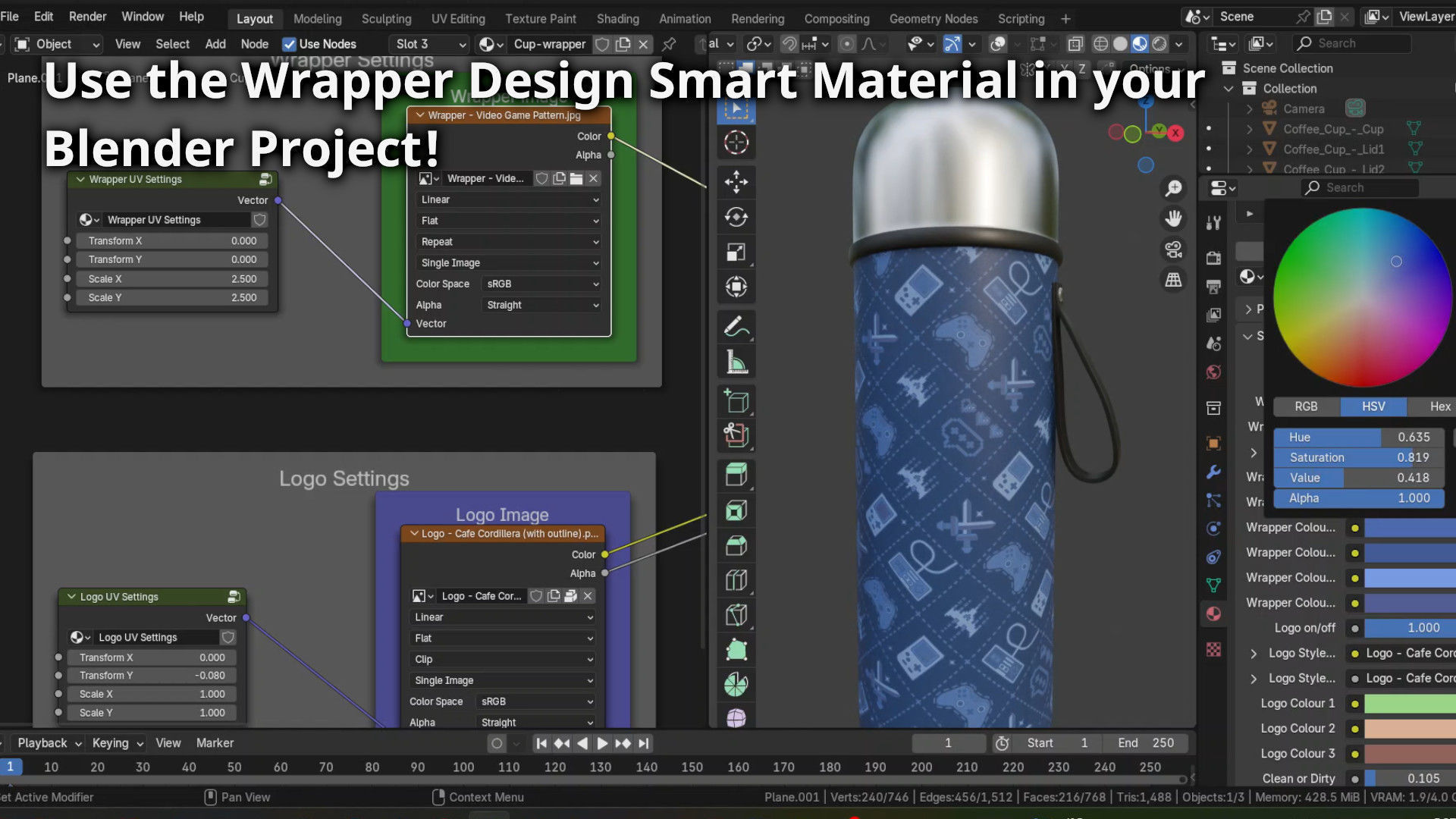
Task: Click fake user shield on Cup-wrapper material
Action: (602, 44)
